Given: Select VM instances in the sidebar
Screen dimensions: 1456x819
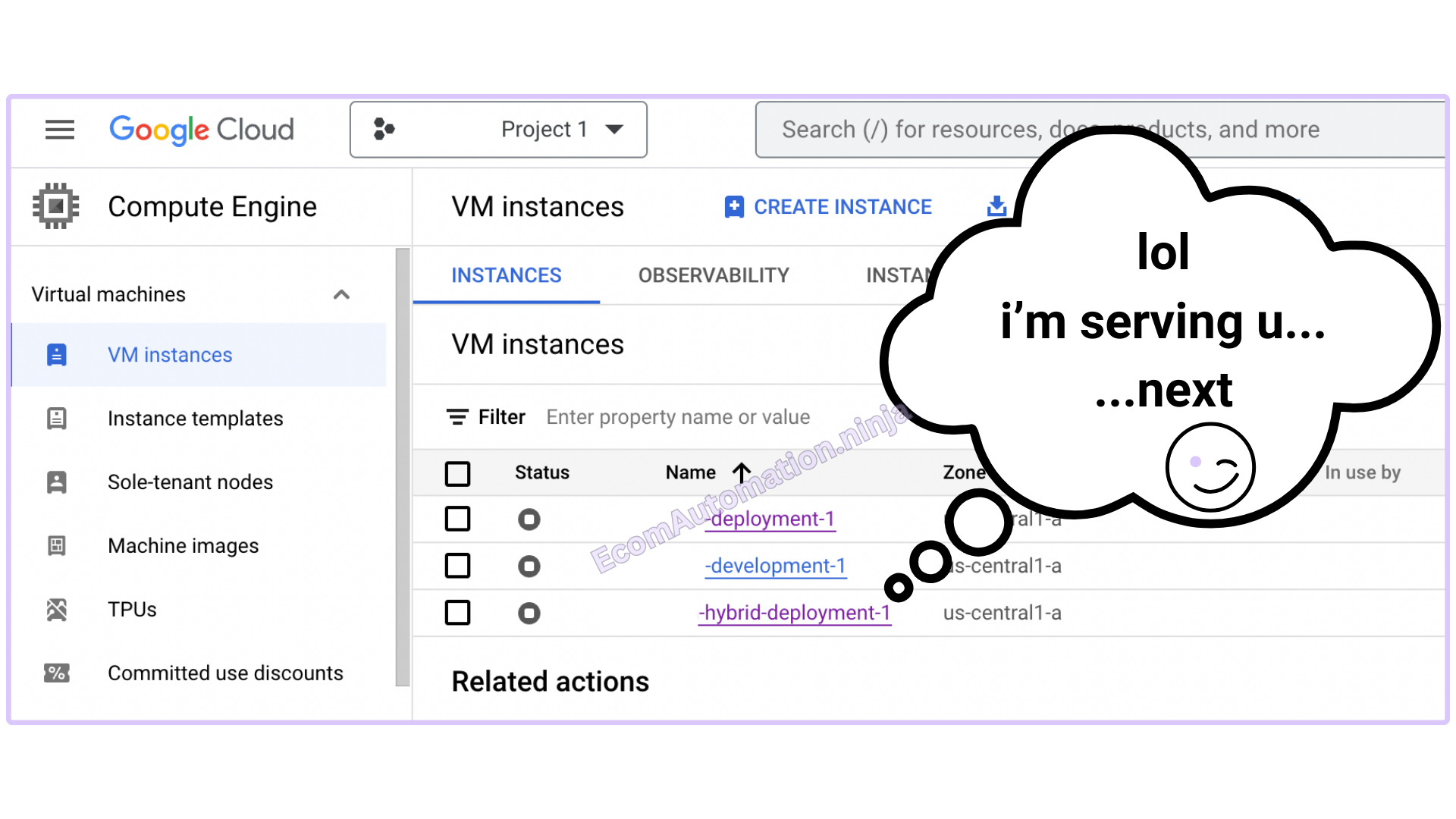Looking at the screenshot, I should click(199, 355).
